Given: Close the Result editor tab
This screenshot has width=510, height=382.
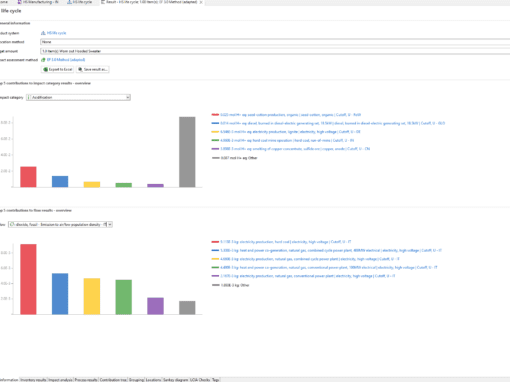Looking at the screenshot, I should click(x=201, y=2).
